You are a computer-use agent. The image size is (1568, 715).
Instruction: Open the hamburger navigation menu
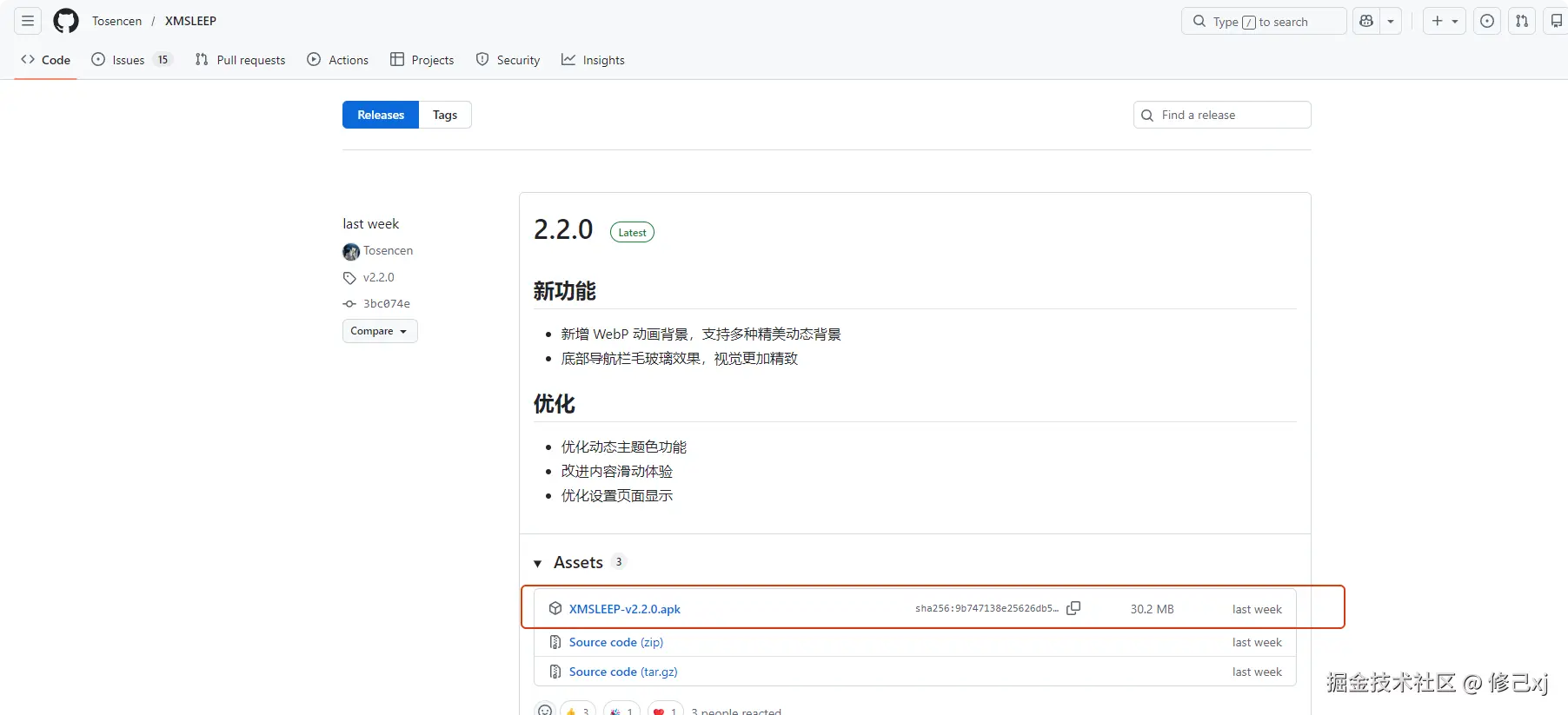[28, 21]
